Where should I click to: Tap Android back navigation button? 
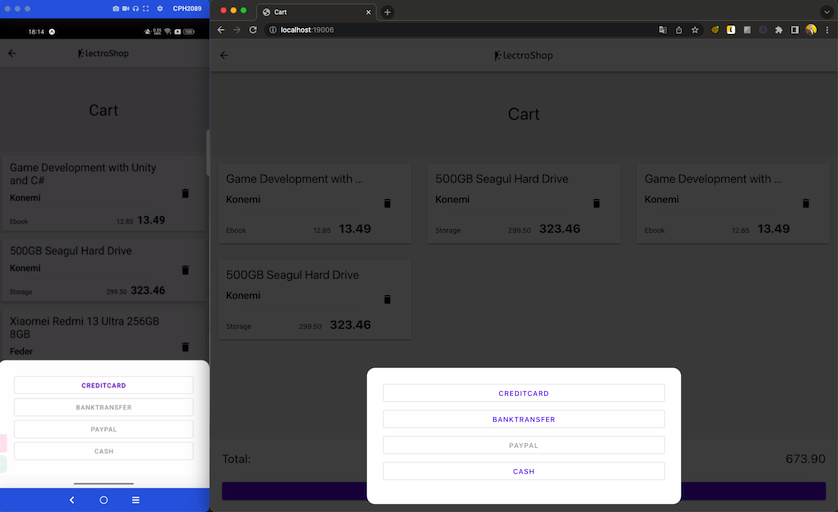click(x=72, y=500)
